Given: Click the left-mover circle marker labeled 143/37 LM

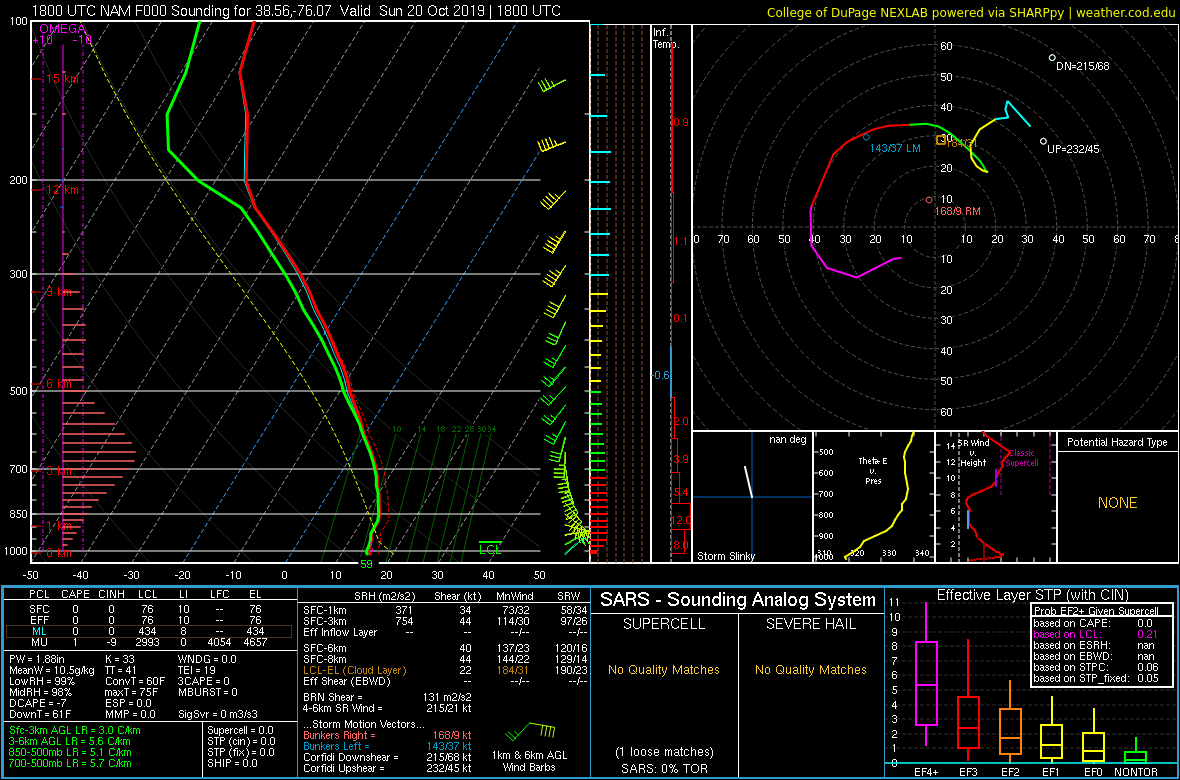Looking at the screenshot, I should (866, 137).
